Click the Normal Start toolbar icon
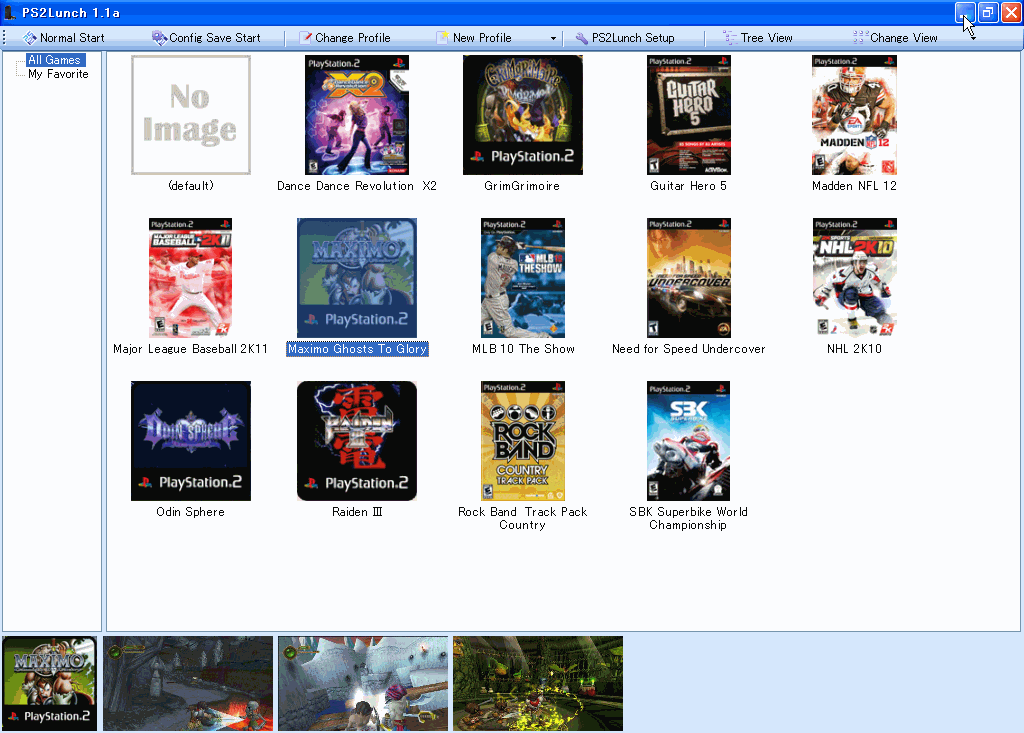This screenshot has width=1024, height=733. 30,38
